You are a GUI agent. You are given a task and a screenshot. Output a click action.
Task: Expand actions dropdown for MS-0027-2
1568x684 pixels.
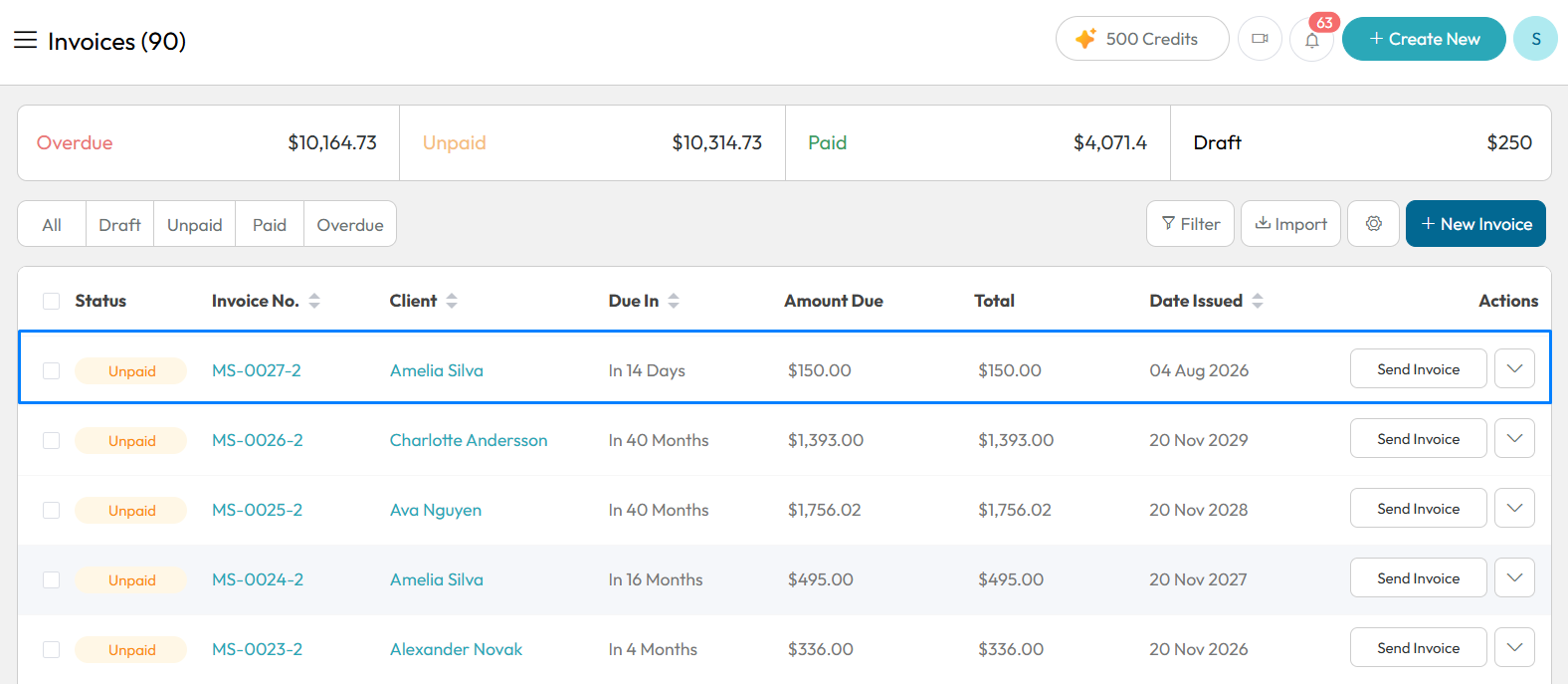point(1514,368)
